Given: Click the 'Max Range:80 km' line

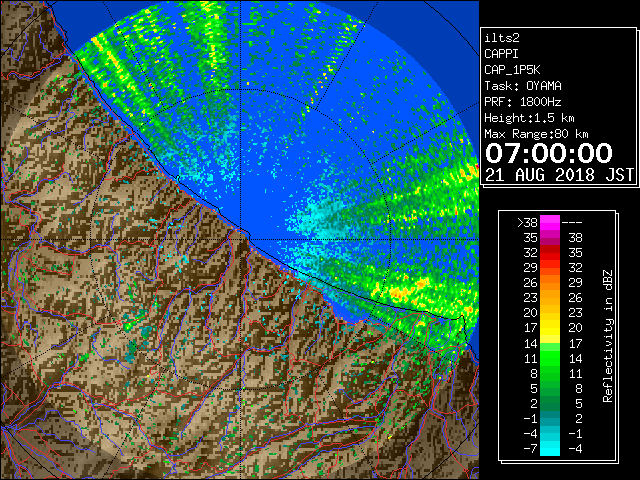Looking at the screenshot, I should [536, 134].
